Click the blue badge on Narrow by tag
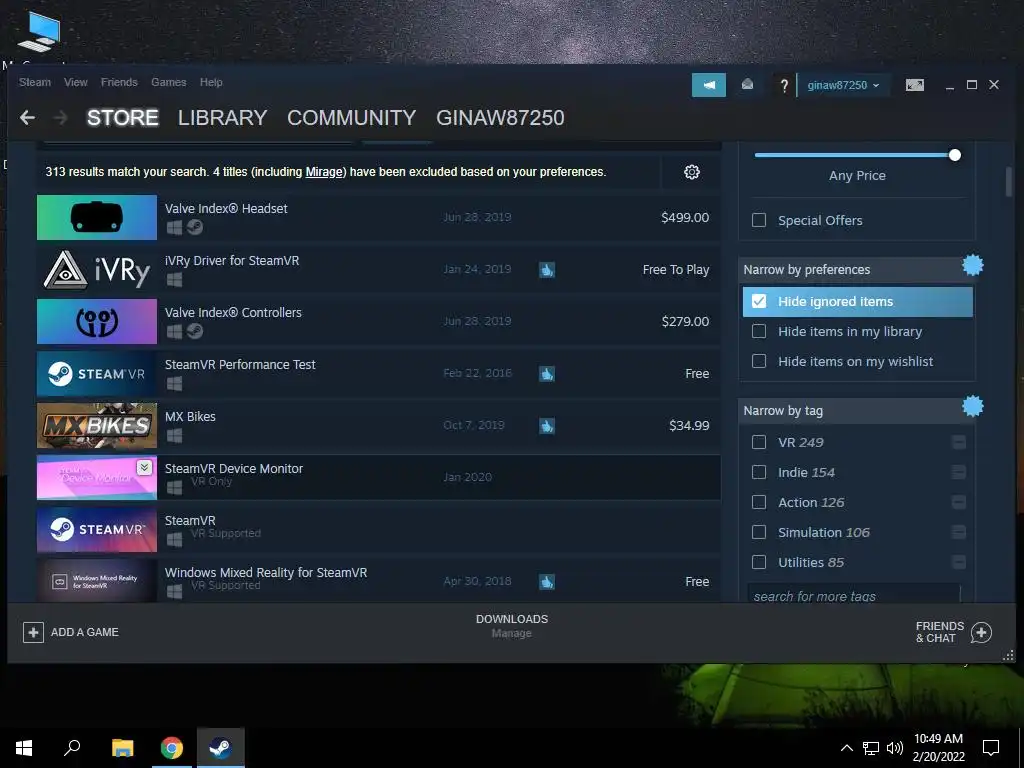 tap(972, 406)
